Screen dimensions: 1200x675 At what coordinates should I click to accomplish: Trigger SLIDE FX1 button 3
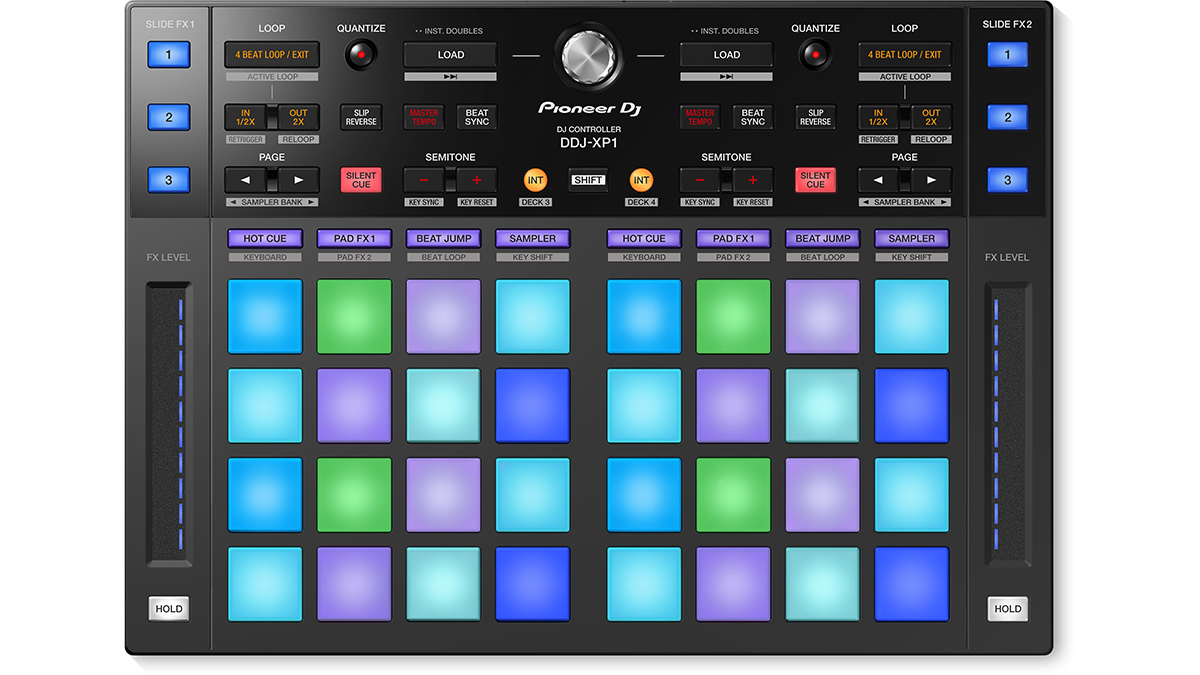169,181
